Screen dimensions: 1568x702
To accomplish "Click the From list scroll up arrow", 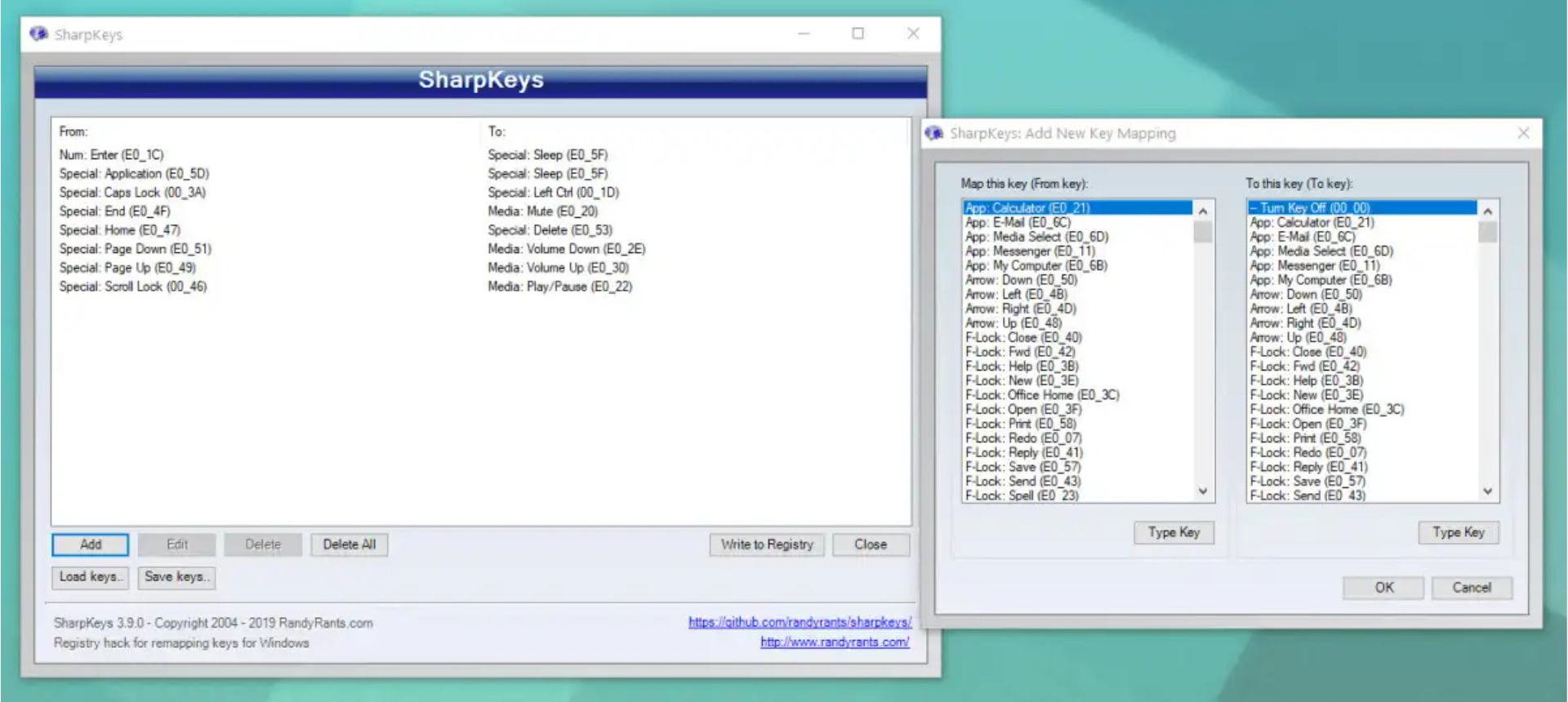I will pyautogui.click(x=1203, y=211).
